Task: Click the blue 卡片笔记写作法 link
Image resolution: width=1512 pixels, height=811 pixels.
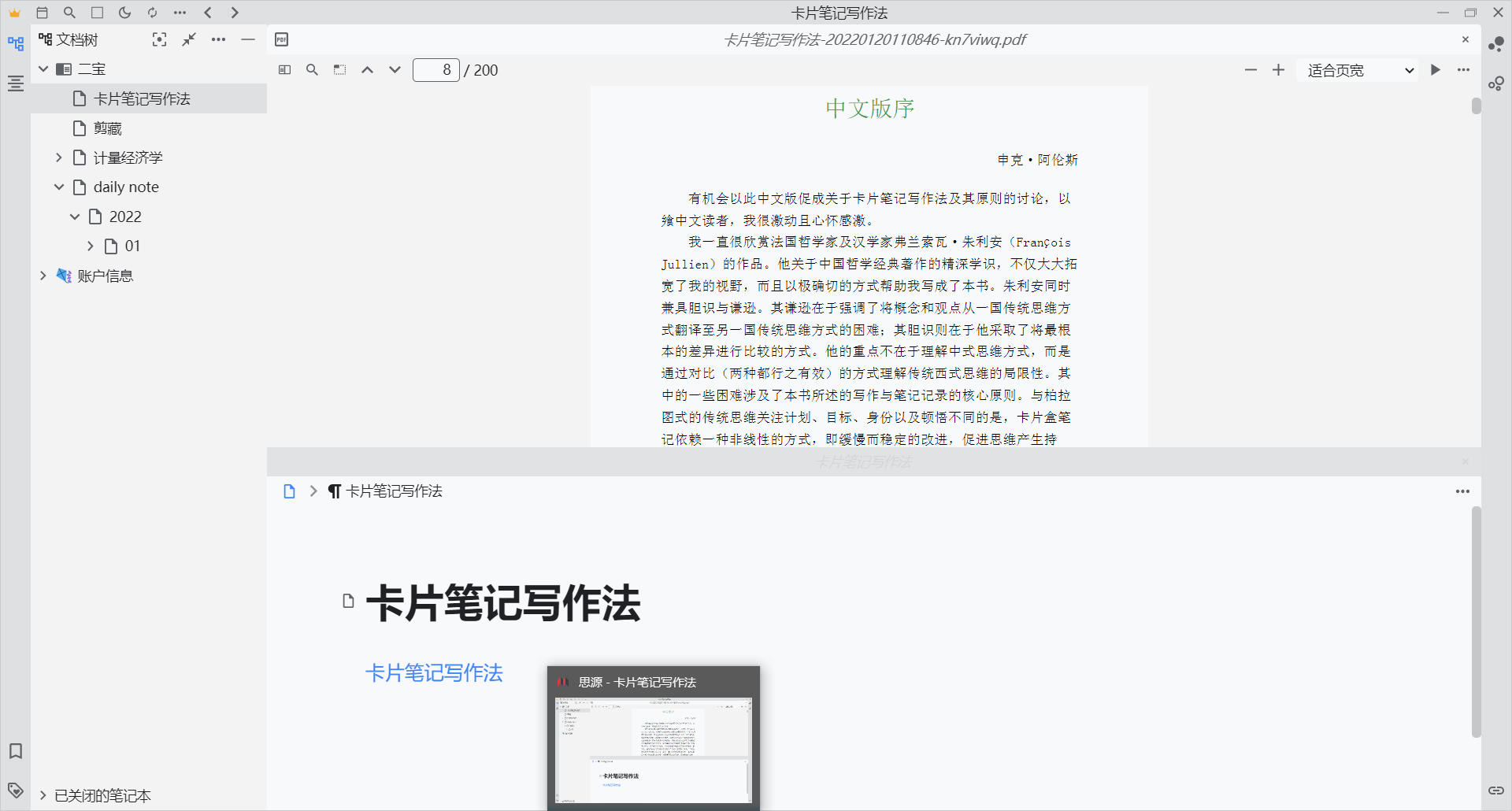Action: (434, 673)
